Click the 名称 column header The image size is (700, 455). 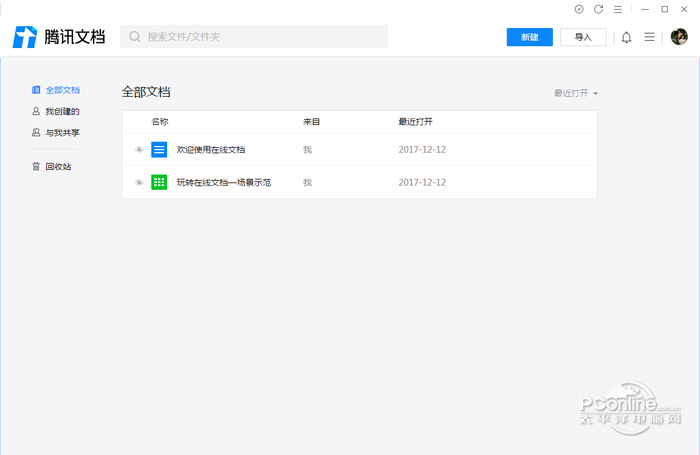tap(160, 121)
